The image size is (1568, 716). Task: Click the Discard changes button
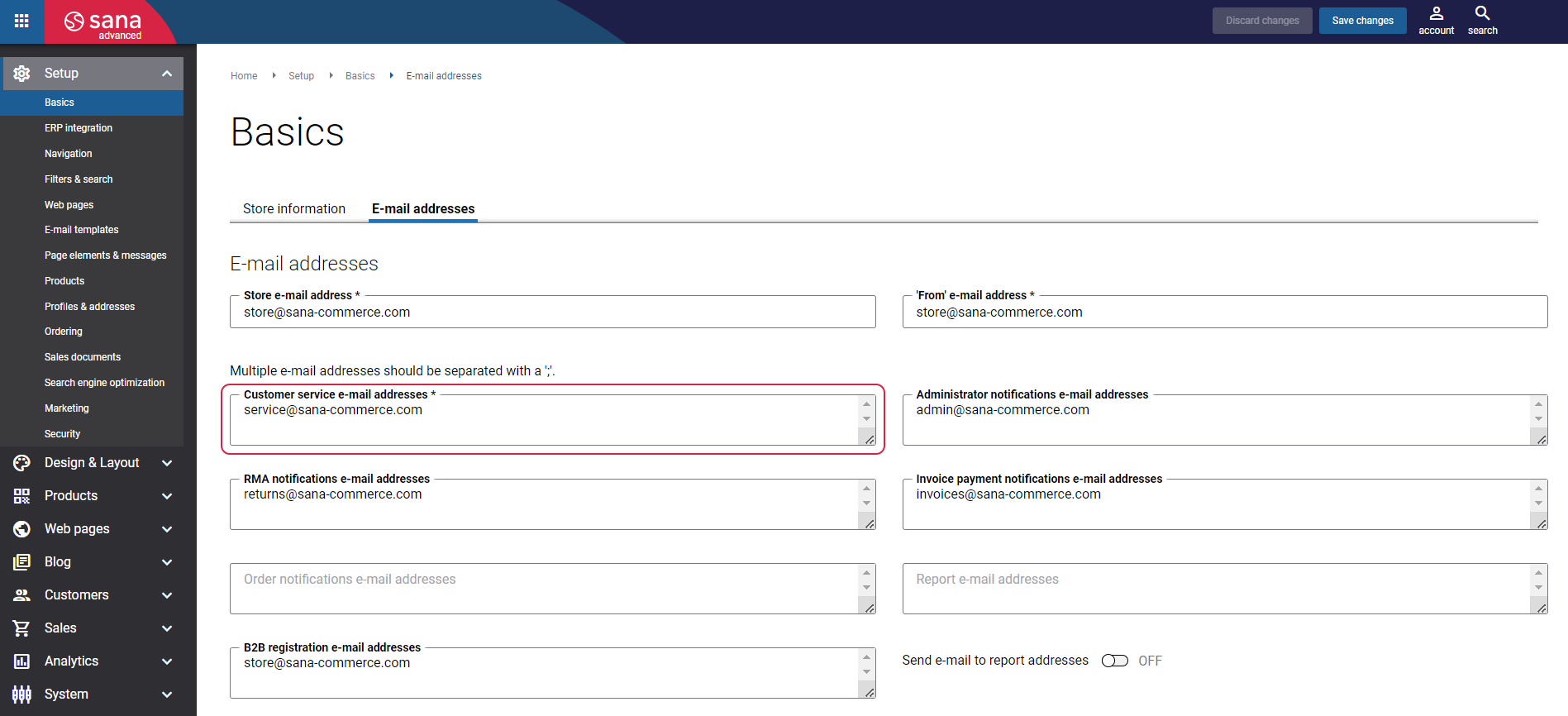tap(1262, 21)
